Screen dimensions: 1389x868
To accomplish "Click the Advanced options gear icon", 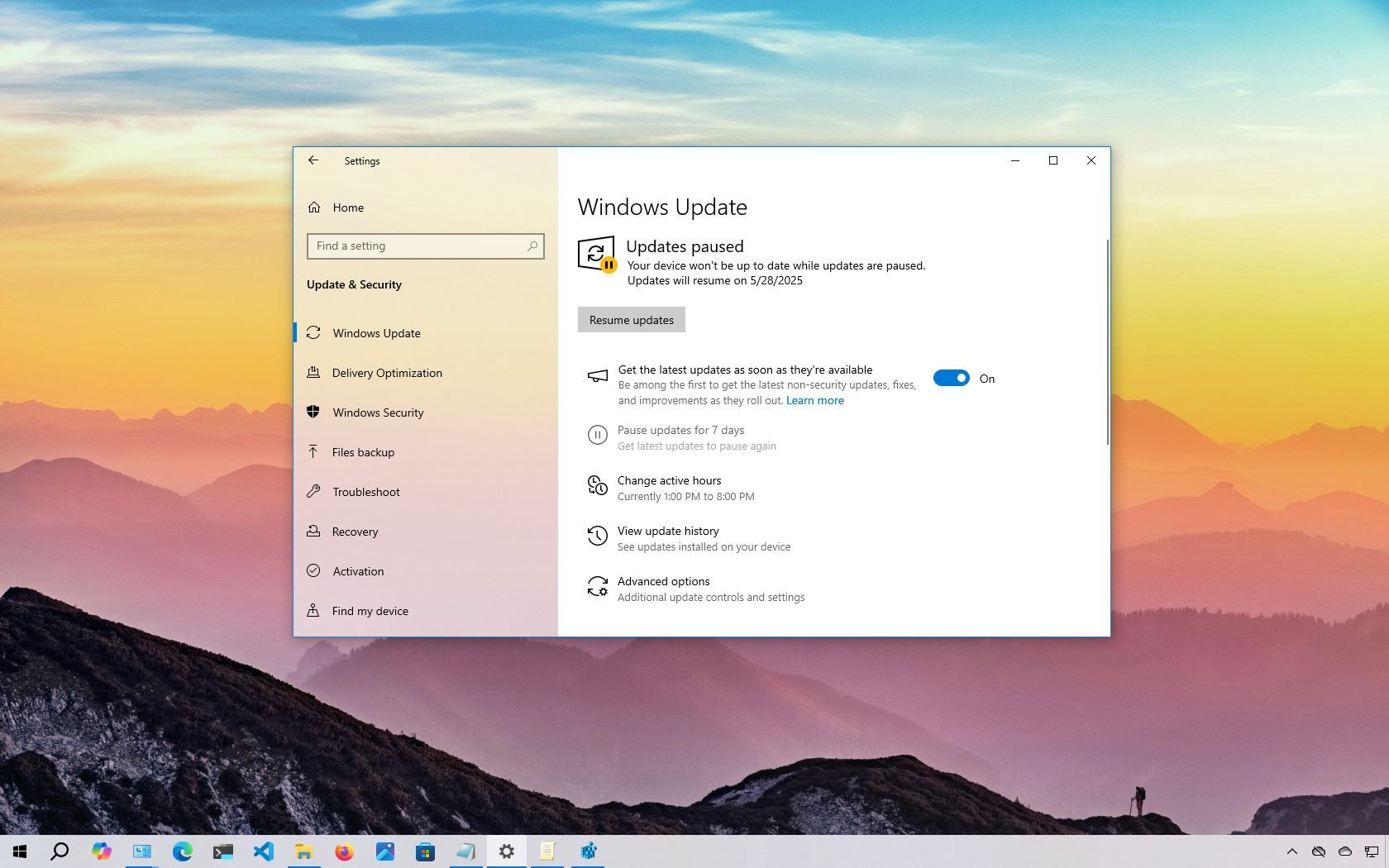I will click(597, 587).
